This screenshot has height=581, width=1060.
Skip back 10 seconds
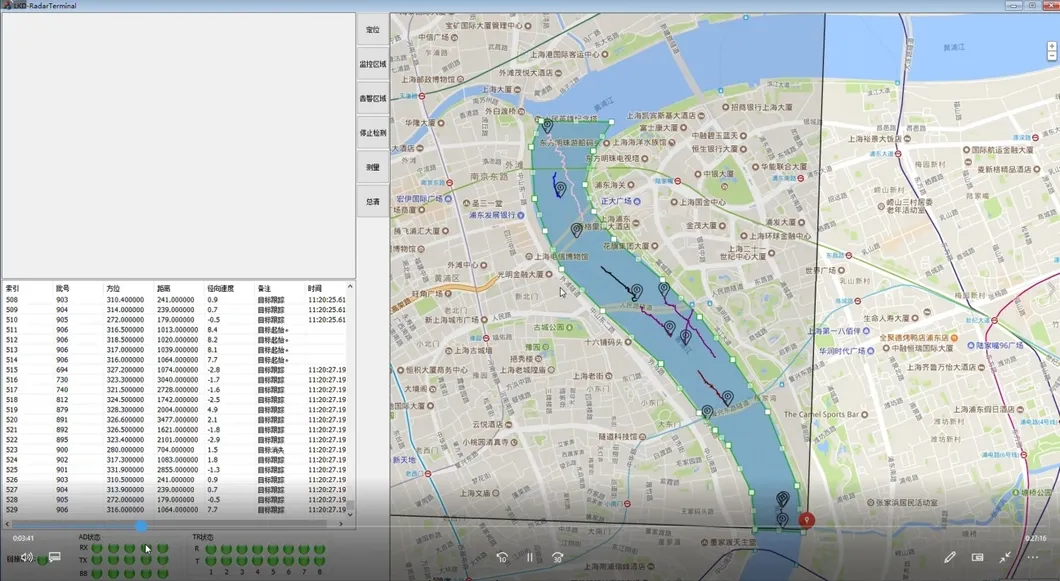502,557
